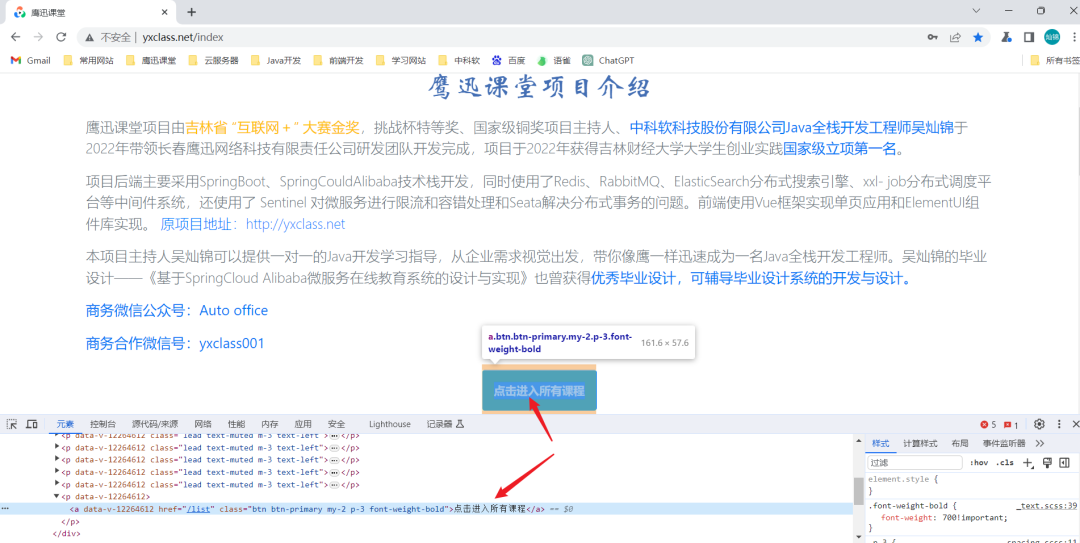Click the saved password key icon

933,37
